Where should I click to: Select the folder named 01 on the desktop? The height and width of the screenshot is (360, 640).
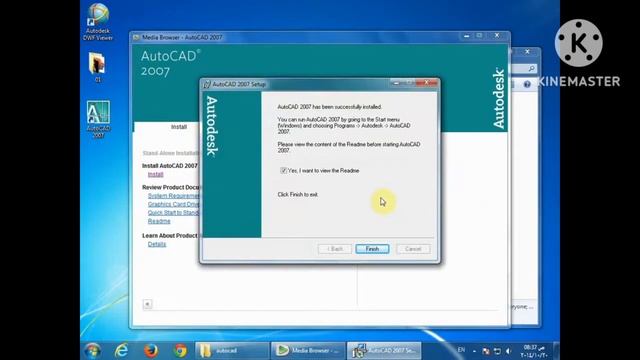(x=97, y=67)
